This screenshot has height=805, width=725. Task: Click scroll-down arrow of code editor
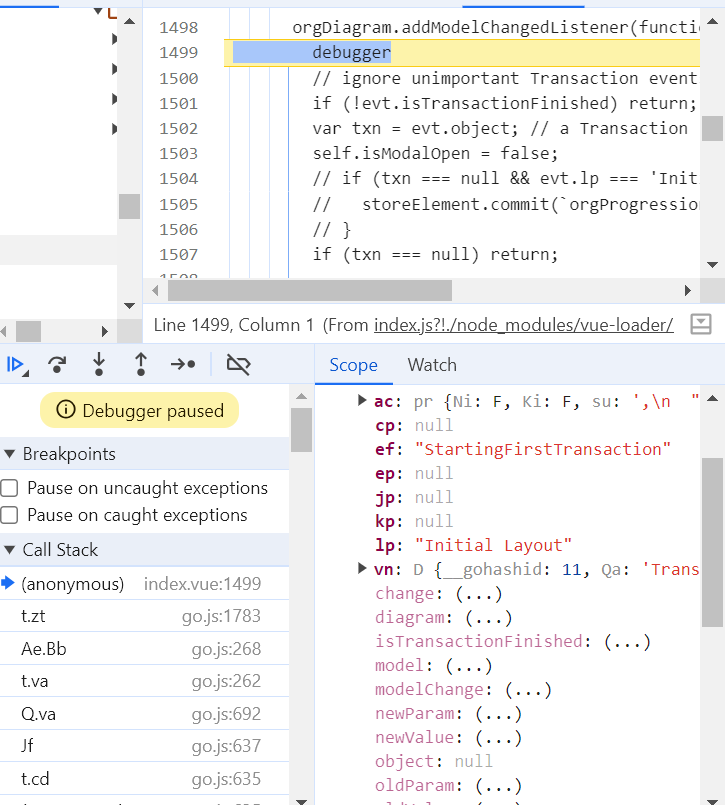tap(712, 265)
